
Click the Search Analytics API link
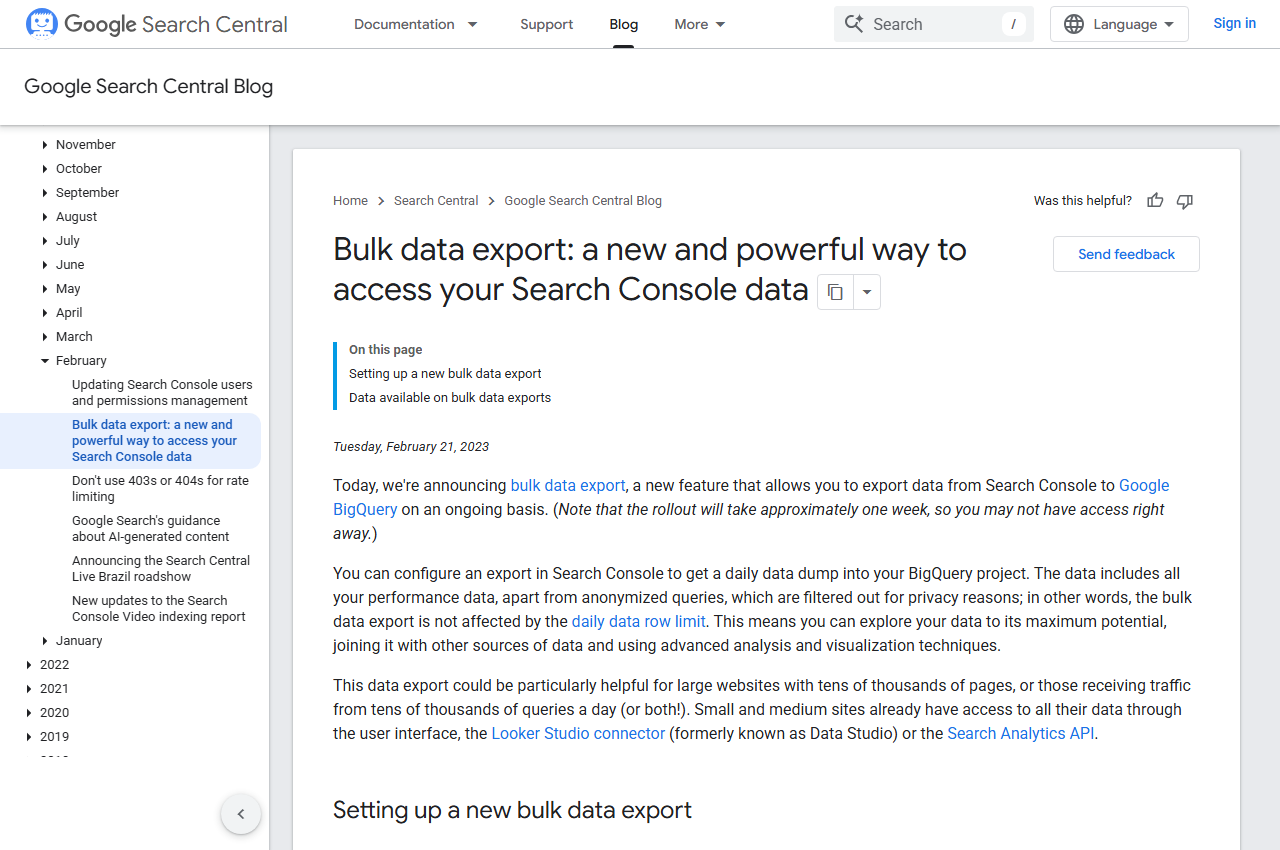point(1022,733)
